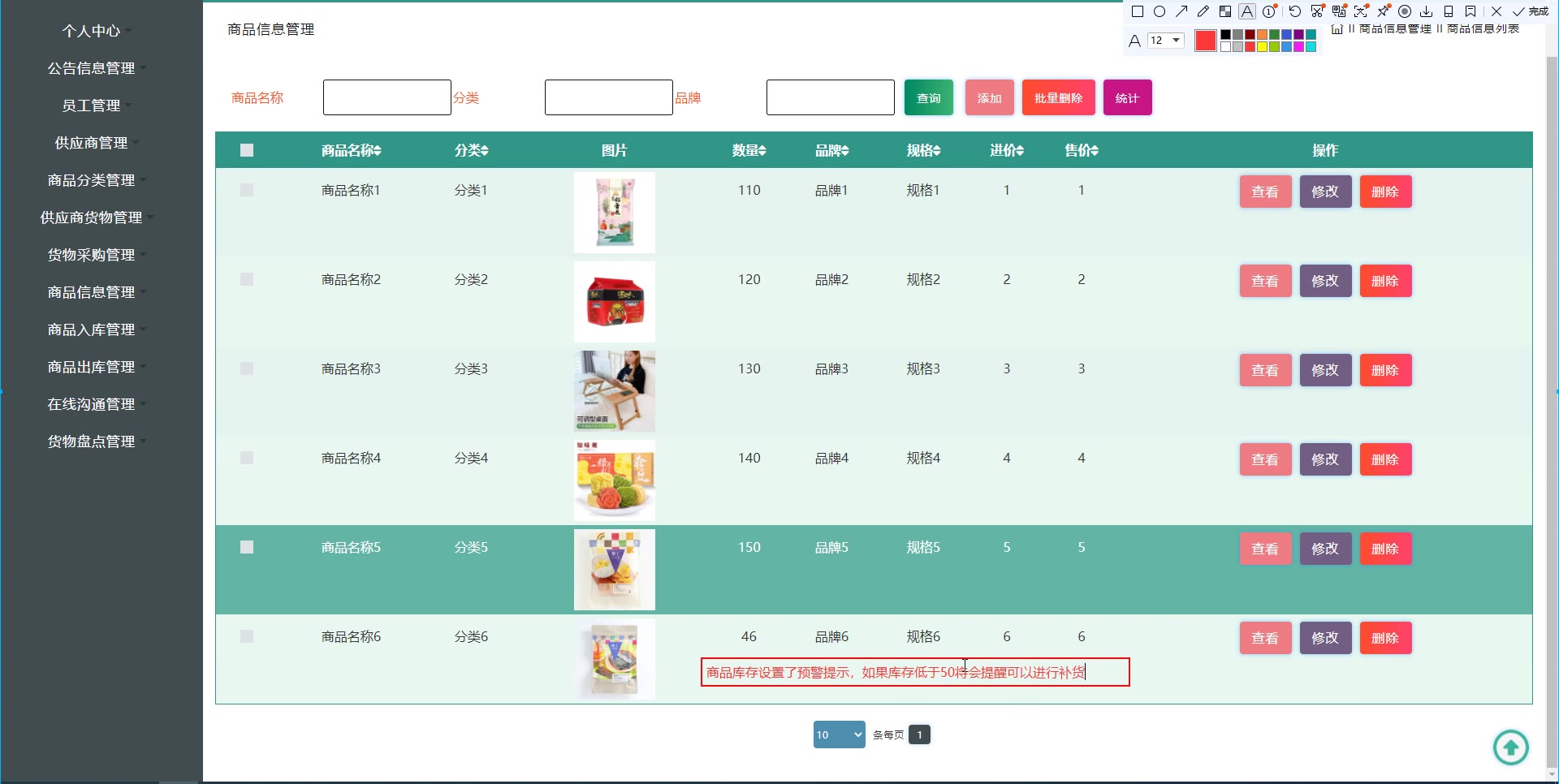Click the green 查询 search button
Viewport: 1559px width, 784px height.
click(929, 97)
